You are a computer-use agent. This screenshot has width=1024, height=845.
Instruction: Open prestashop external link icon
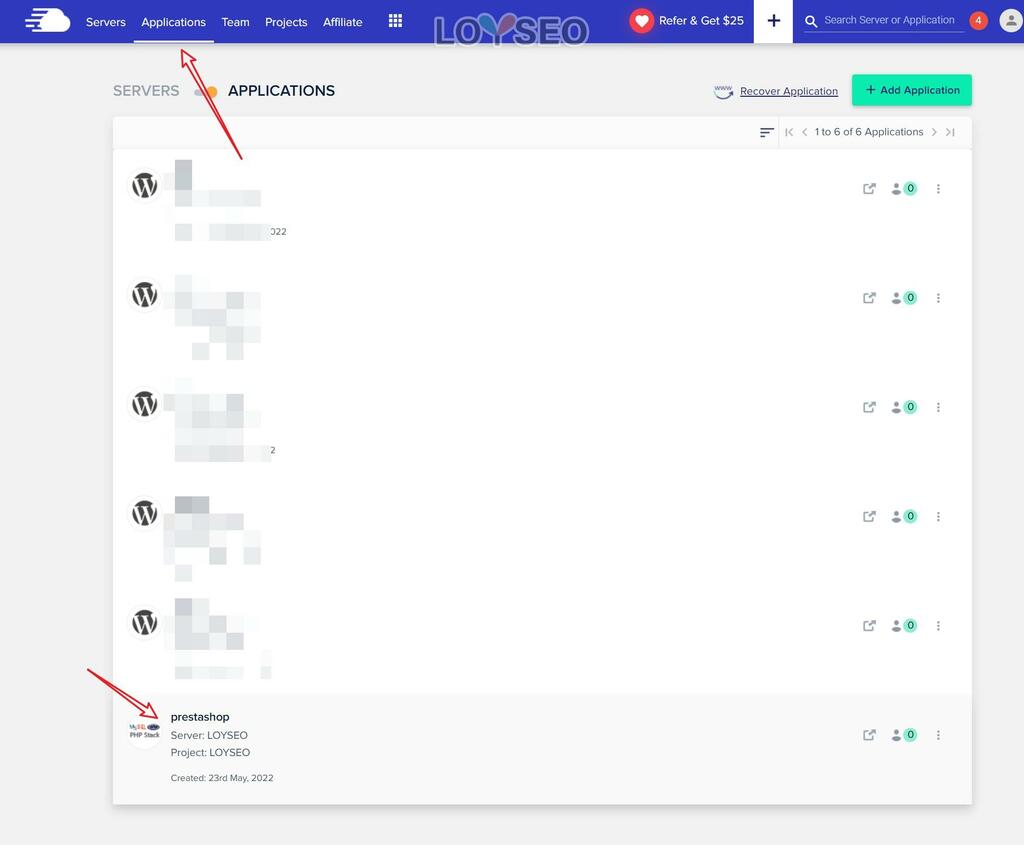coord(869,735)
